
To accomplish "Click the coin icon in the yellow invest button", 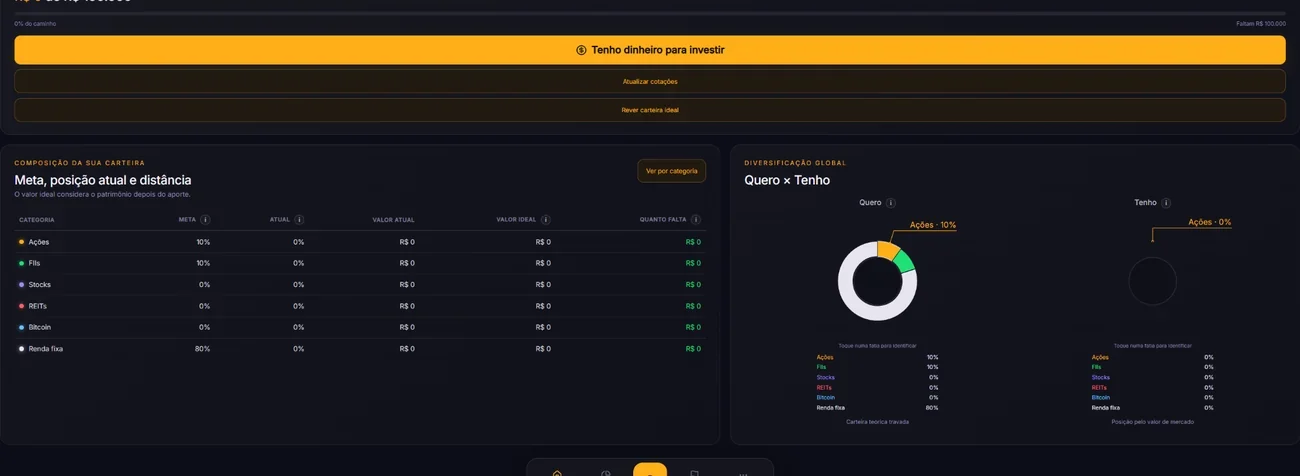I will (x=581, y=50).
